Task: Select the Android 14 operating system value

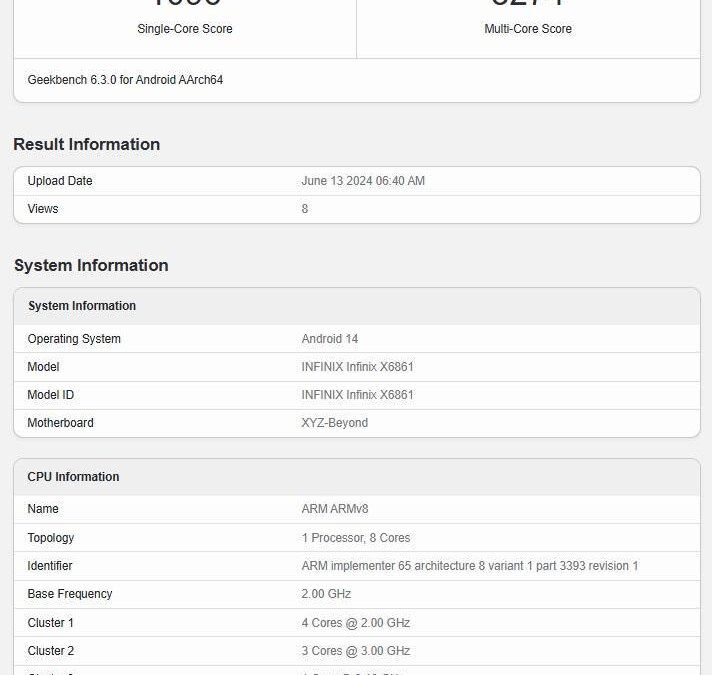Action: click(x=329, y=339)
